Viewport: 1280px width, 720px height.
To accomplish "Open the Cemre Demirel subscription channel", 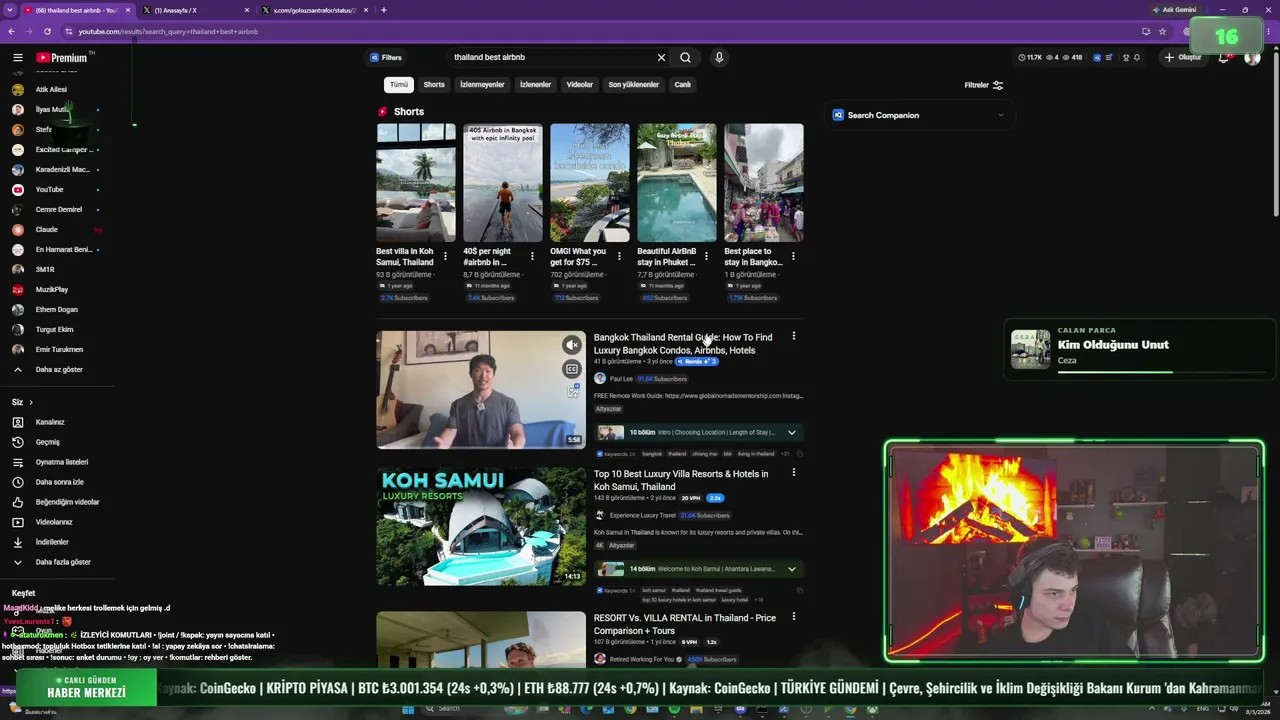I will tap(59, 209).
